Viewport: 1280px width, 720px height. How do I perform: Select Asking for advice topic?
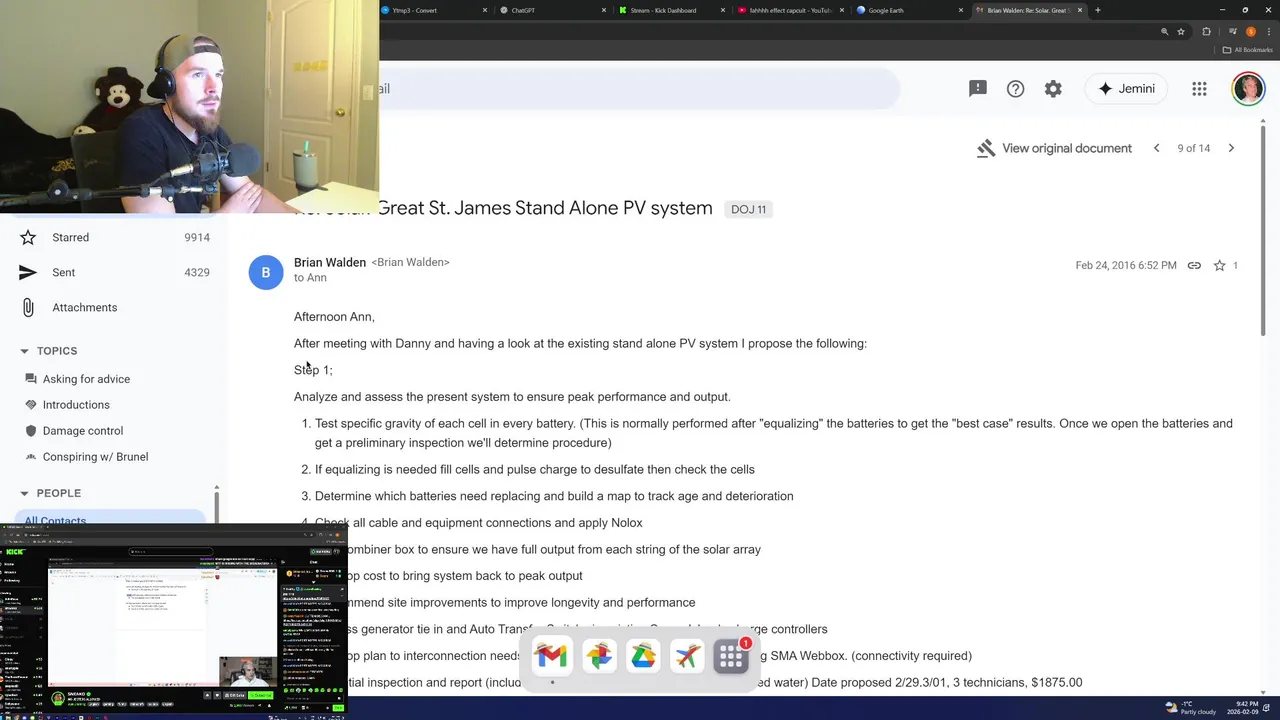point(86,379)
